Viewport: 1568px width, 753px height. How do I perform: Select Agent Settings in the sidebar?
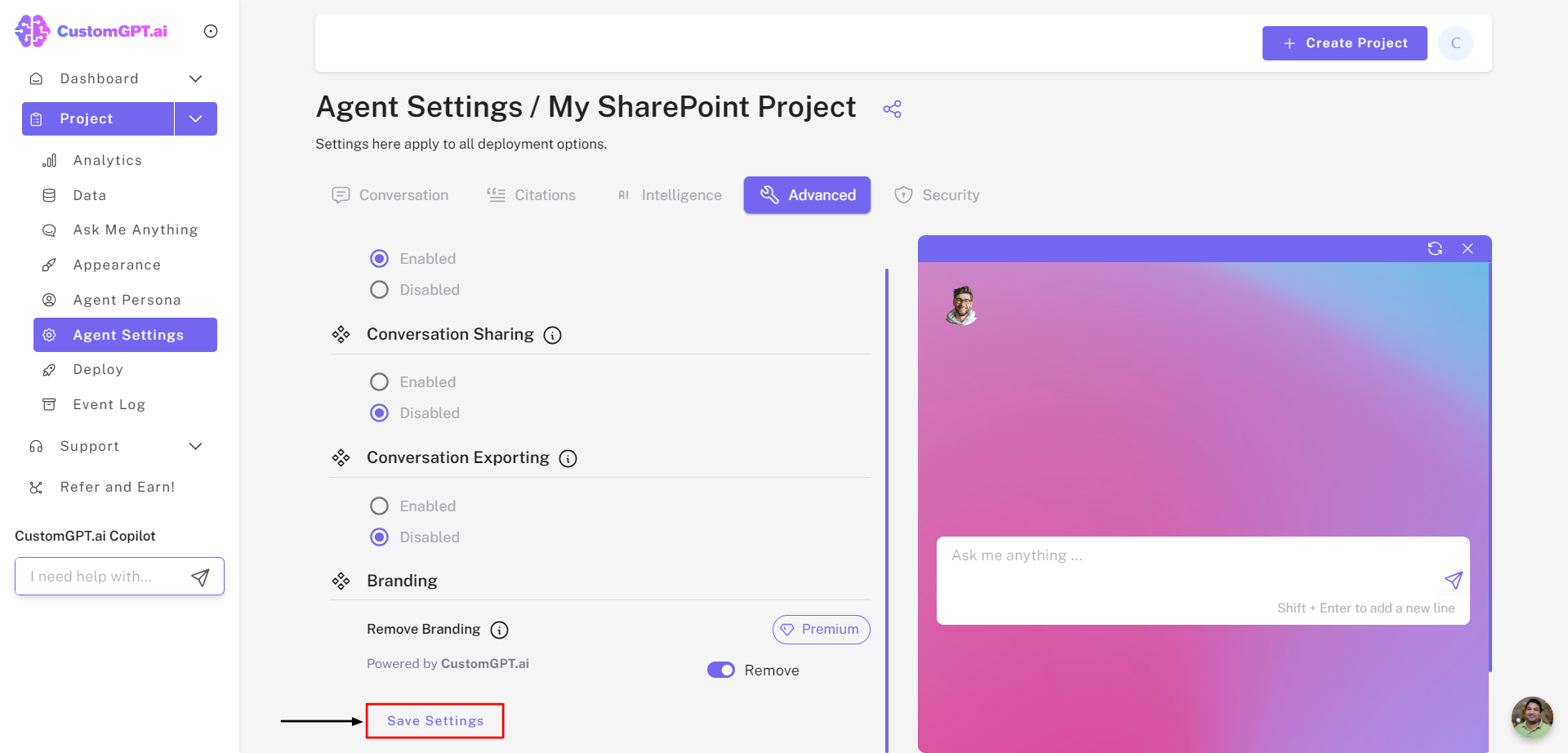coord(125,335)
